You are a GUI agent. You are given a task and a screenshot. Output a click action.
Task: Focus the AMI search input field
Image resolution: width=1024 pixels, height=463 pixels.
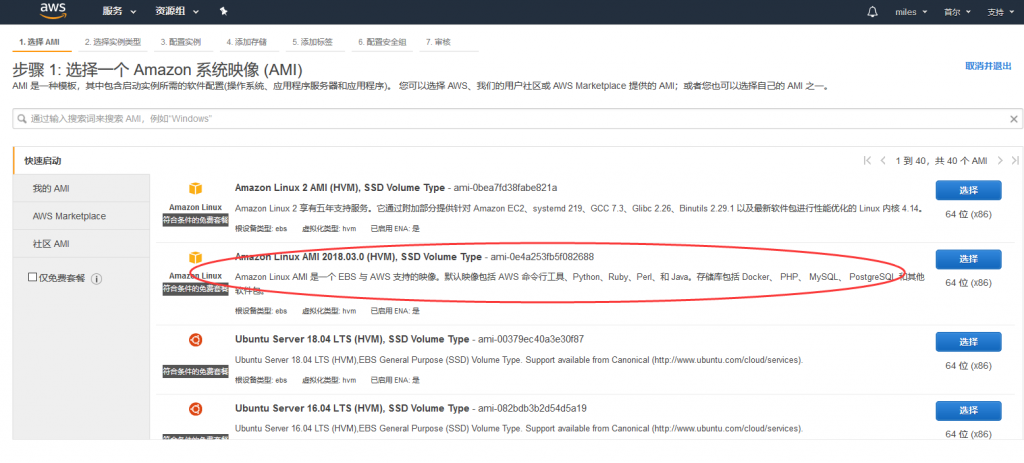point(517,119)
